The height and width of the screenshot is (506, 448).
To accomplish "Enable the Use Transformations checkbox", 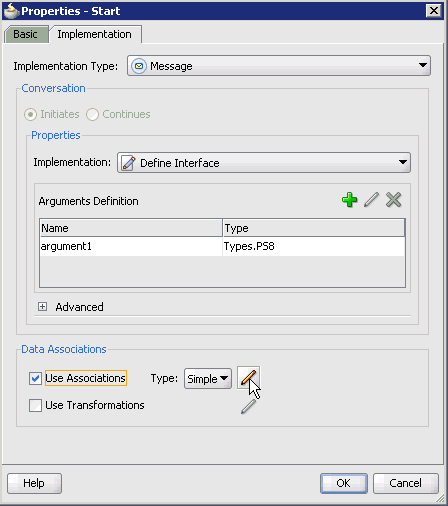I will point(35,405).
